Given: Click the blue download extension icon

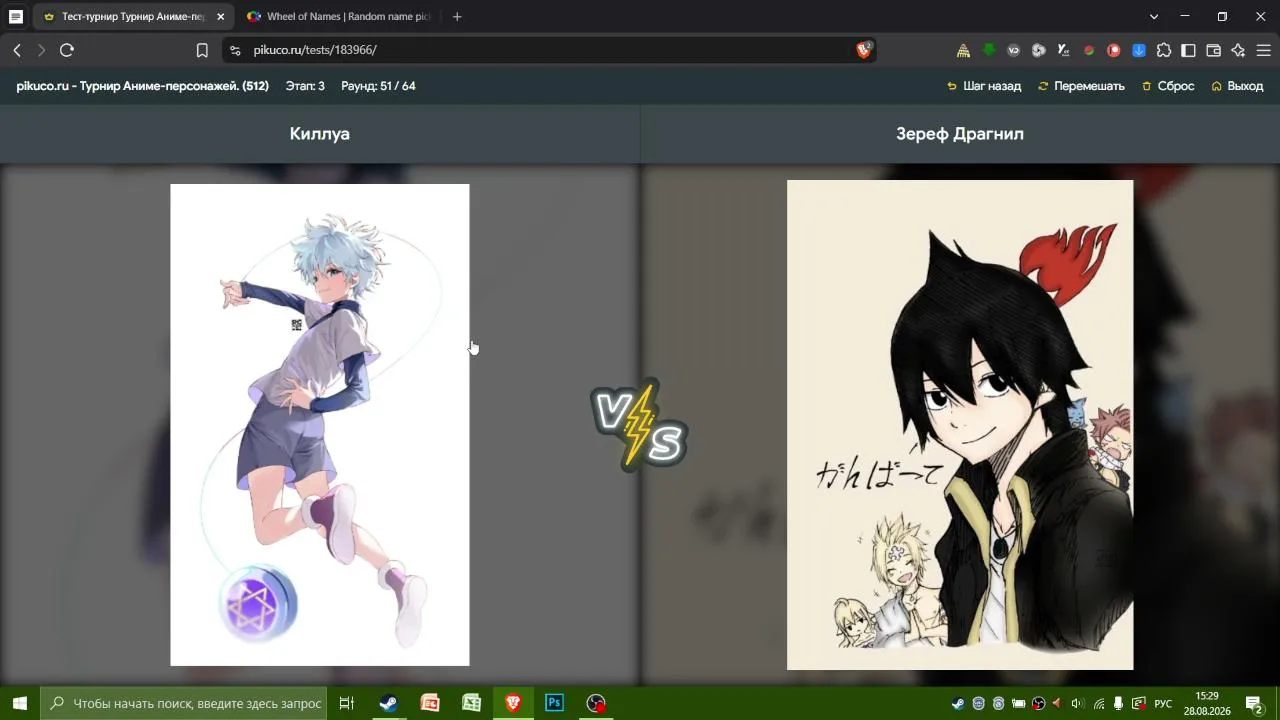Looking at the screenshot, I should click(x=1138, y=50).
